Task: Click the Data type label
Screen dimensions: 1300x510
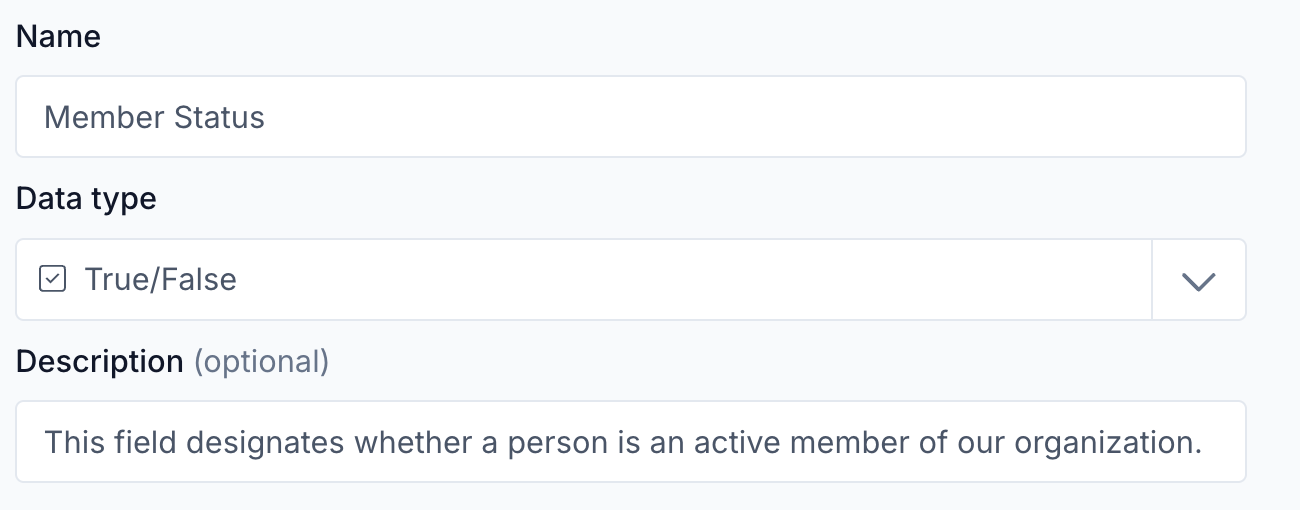Action: coord(86,198)
